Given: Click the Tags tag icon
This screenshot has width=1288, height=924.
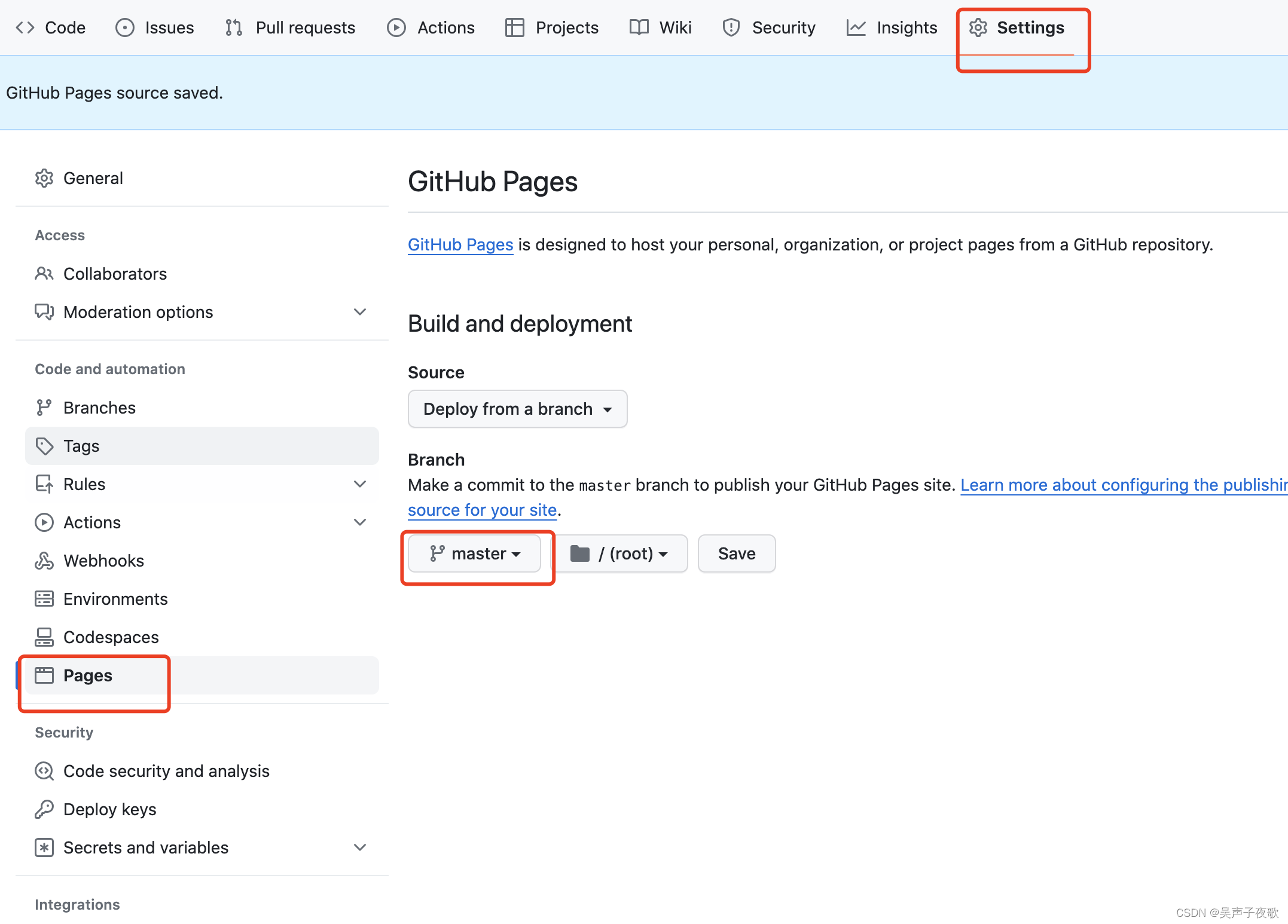Looking at the screenshot, I should 44,446.
